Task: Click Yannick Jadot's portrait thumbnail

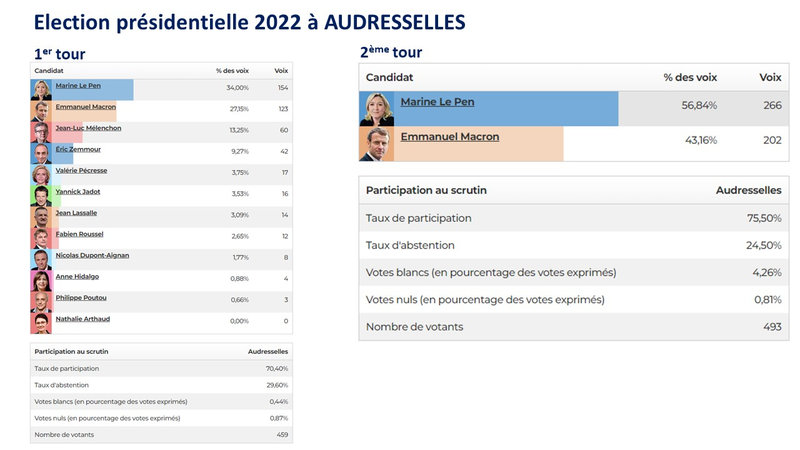Action: (x=41, y=196)
